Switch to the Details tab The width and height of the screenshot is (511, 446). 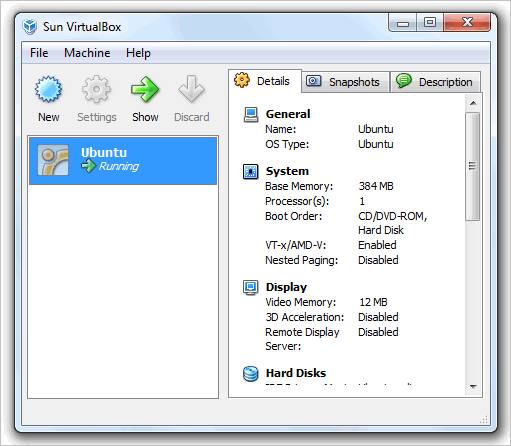point(265,81)
